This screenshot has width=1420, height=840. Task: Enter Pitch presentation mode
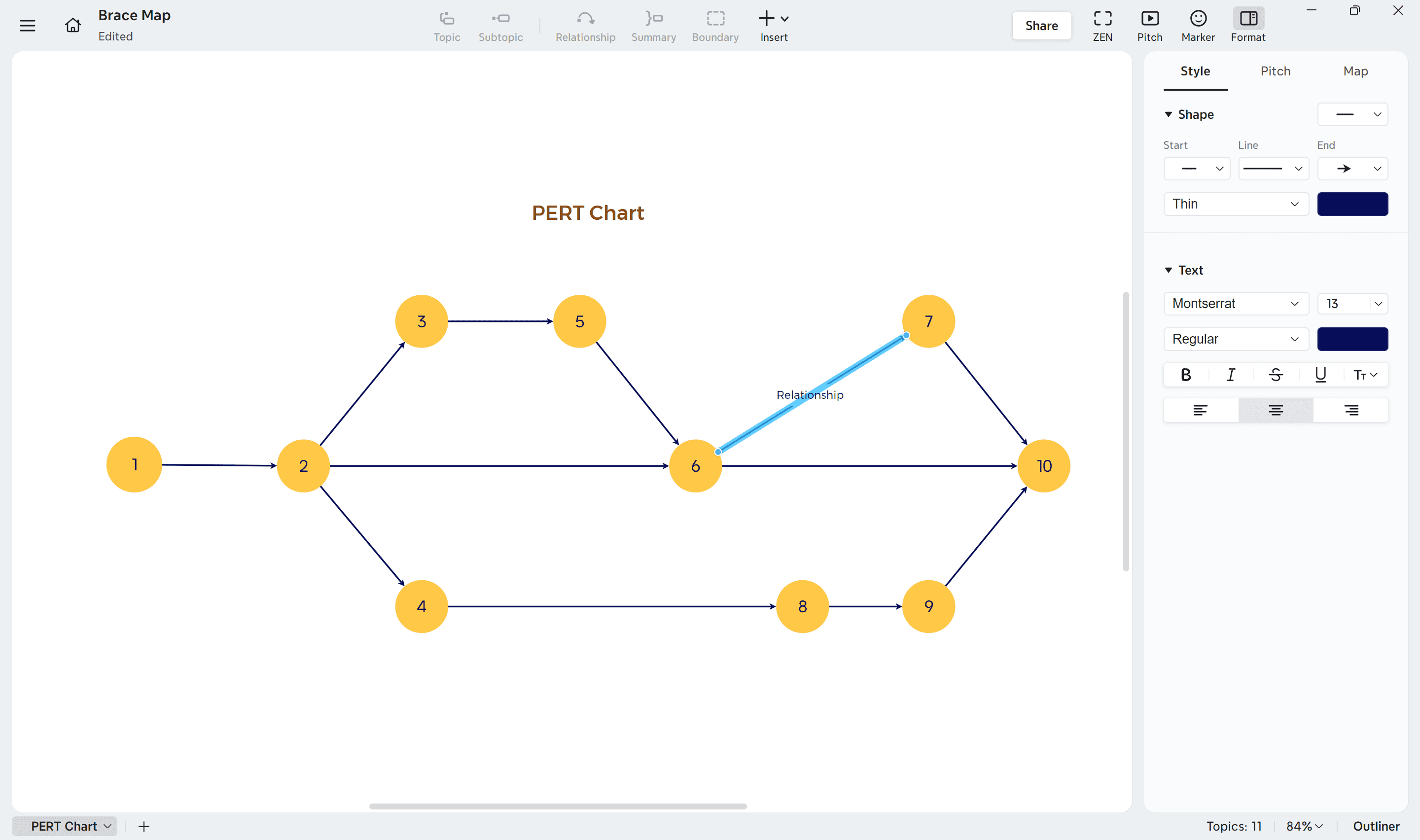(x=1150, y=26)
